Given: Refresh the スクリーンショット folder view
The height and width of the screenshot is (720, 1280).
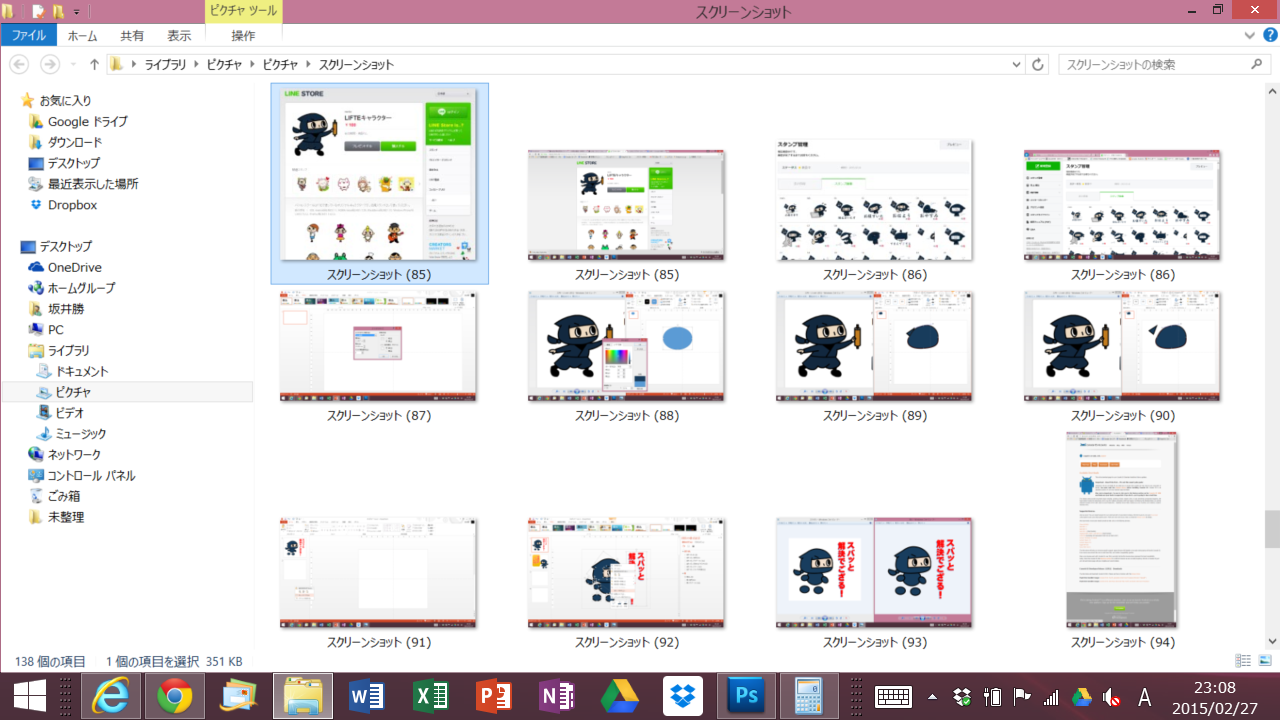Looking at the screenshot, I should pyautogui.click(x=1038, y=64).
